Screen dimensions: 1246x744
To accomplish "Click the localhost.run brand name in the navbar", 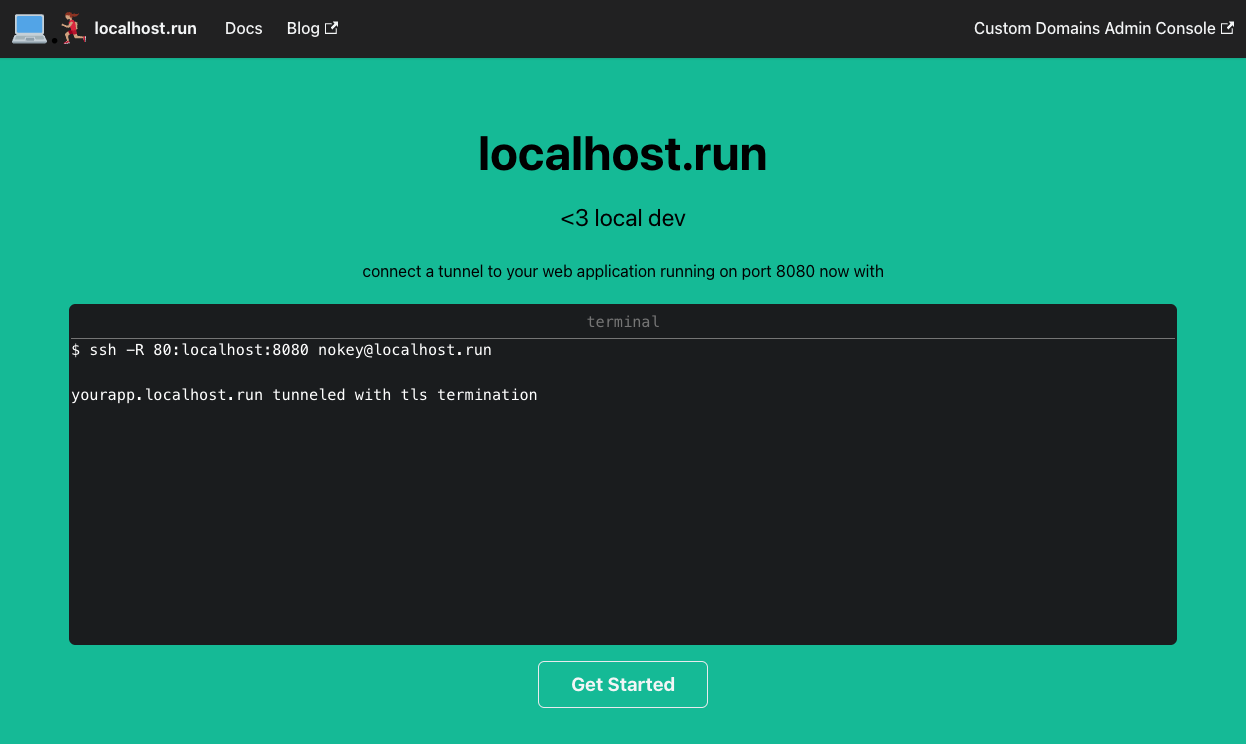I will tap(145, 28).
